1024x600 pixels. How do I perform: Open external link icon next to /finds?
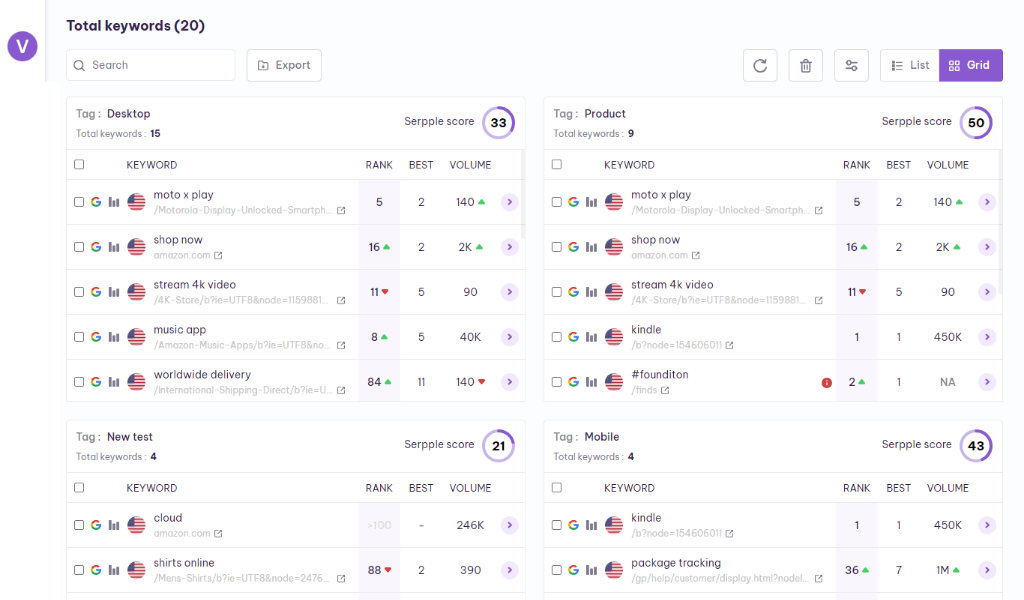[x=665, y=390]
